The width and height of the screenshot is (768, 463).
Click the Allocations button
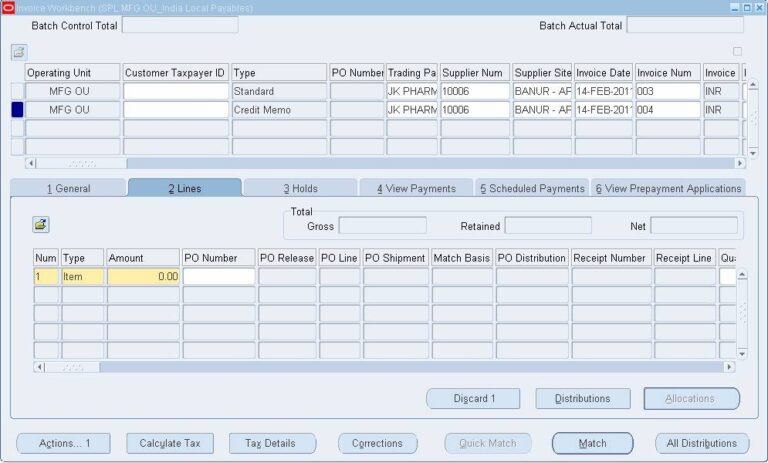point(692,398)
